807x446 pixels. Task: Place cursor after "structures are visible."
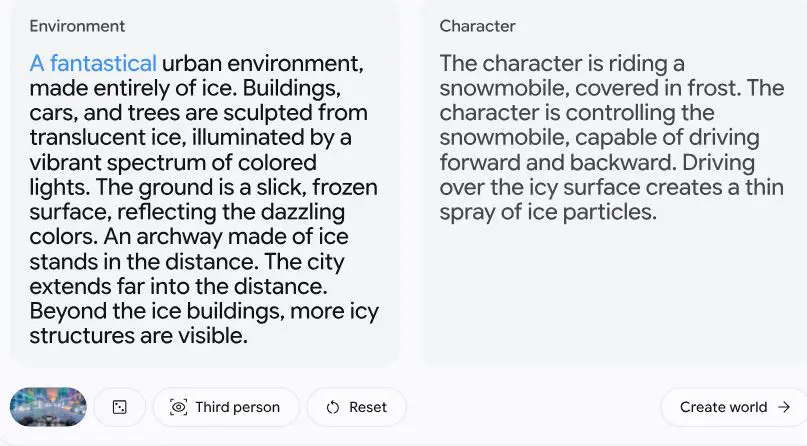(x=249, y=336)
